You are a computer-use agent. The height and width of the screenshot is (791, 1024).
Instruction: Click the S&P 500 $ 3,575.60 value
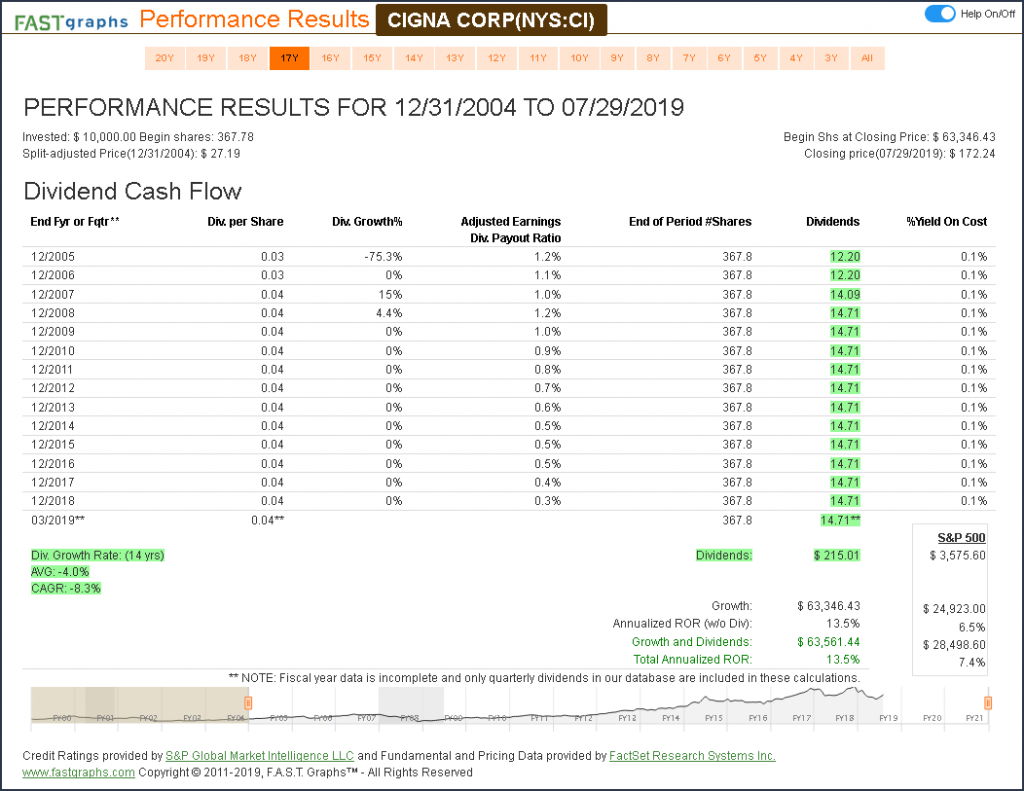pos(957,555)
